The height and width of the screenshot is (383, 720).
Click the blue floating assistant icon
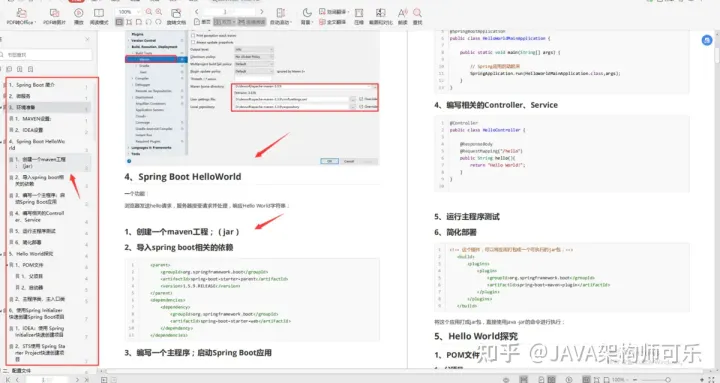click(x=707, y=40)
